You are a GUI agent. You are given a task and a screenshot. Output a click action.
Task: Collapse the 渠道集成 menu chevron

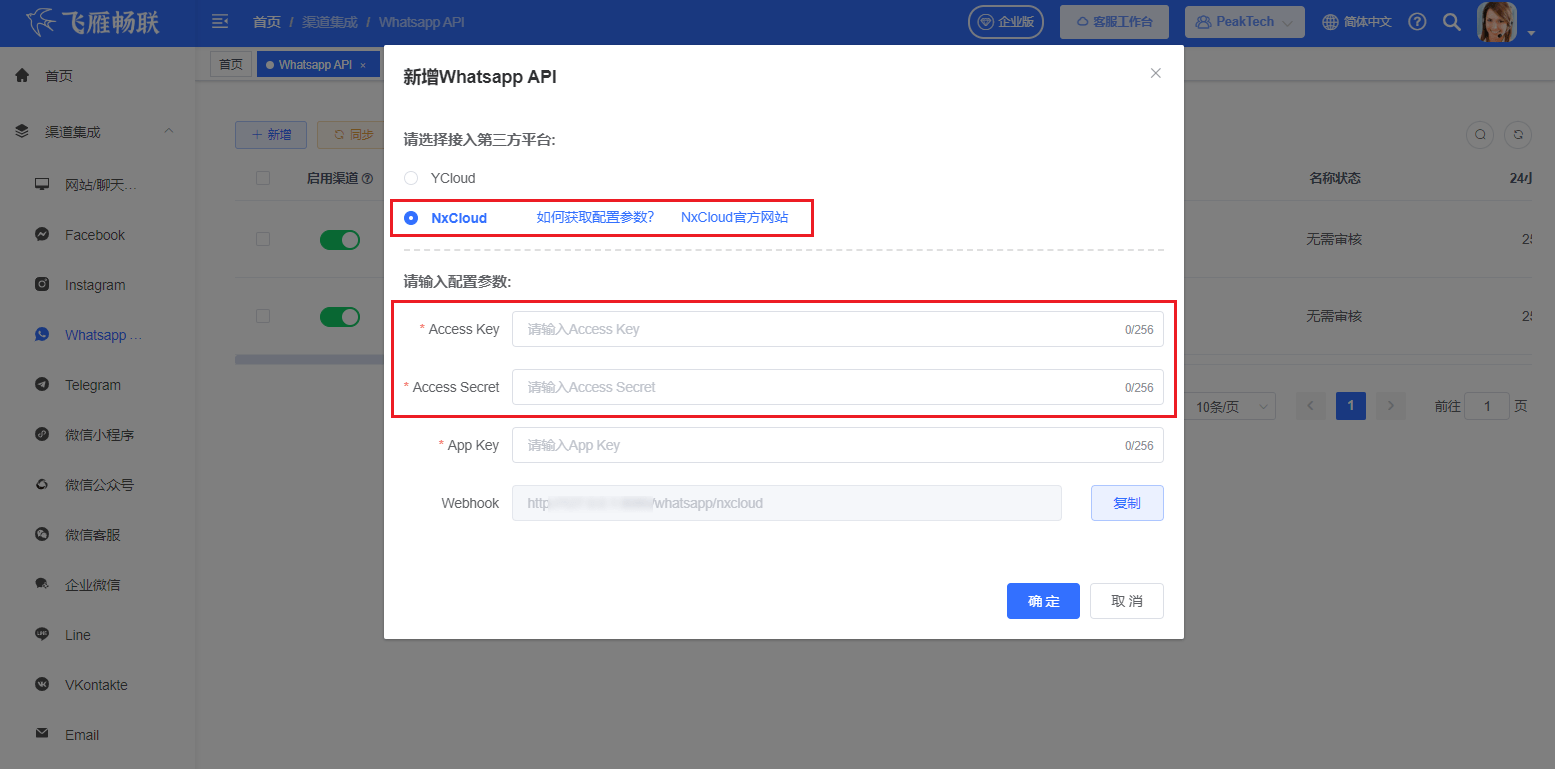[x=168, y=131]
